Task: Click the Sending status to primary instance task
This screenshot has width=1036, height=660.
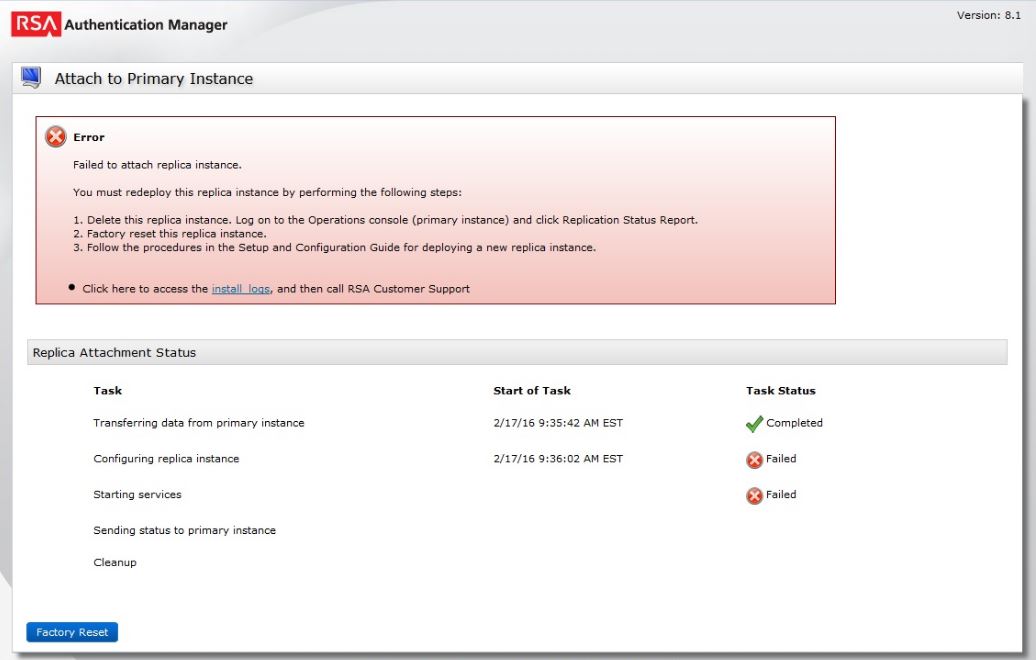Action: (x=185, y=530)
